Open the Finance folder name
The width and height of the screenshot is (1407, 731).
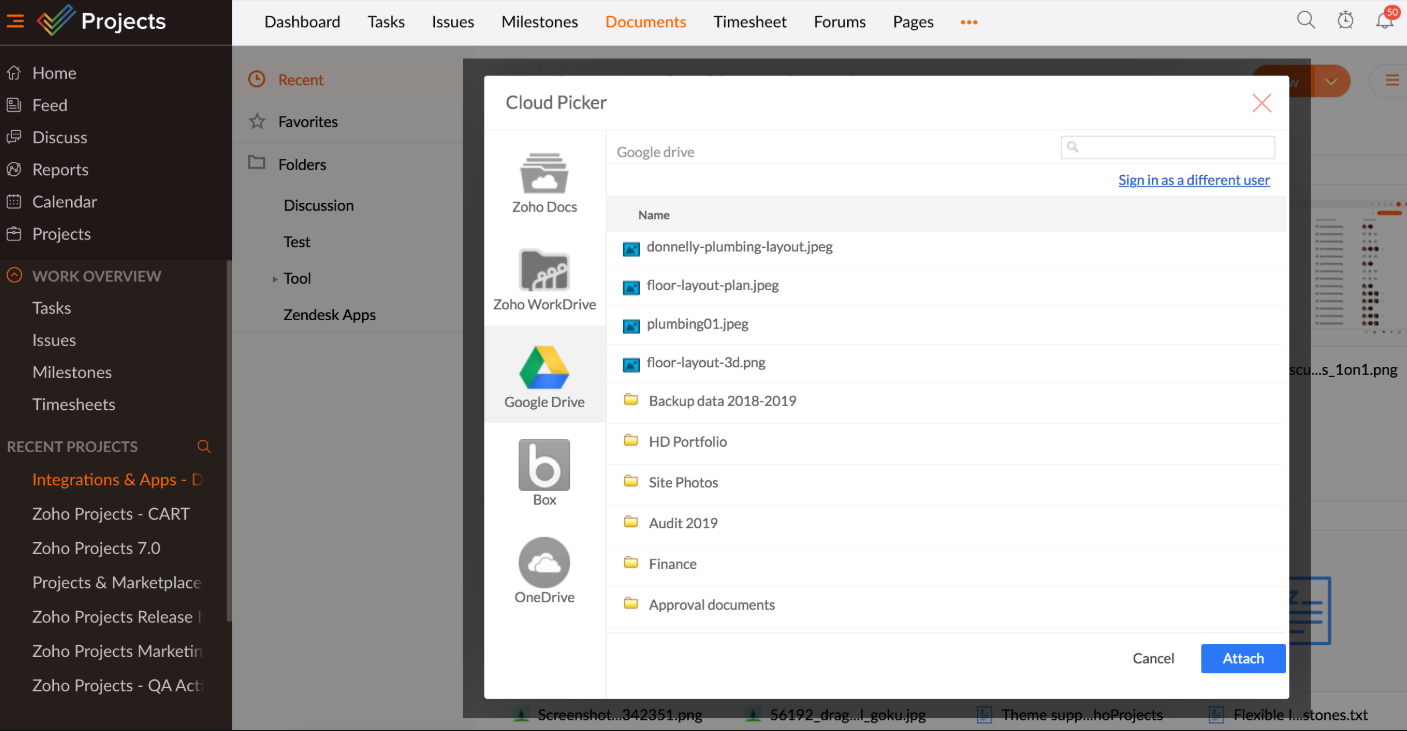coord(673,564)
